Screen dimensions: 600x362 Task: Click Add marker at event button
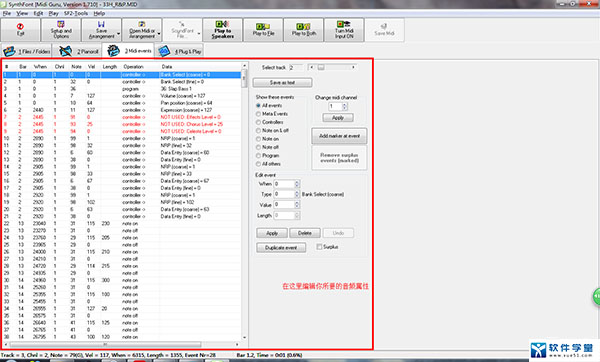pyautogui.click(x=339, y=136)
